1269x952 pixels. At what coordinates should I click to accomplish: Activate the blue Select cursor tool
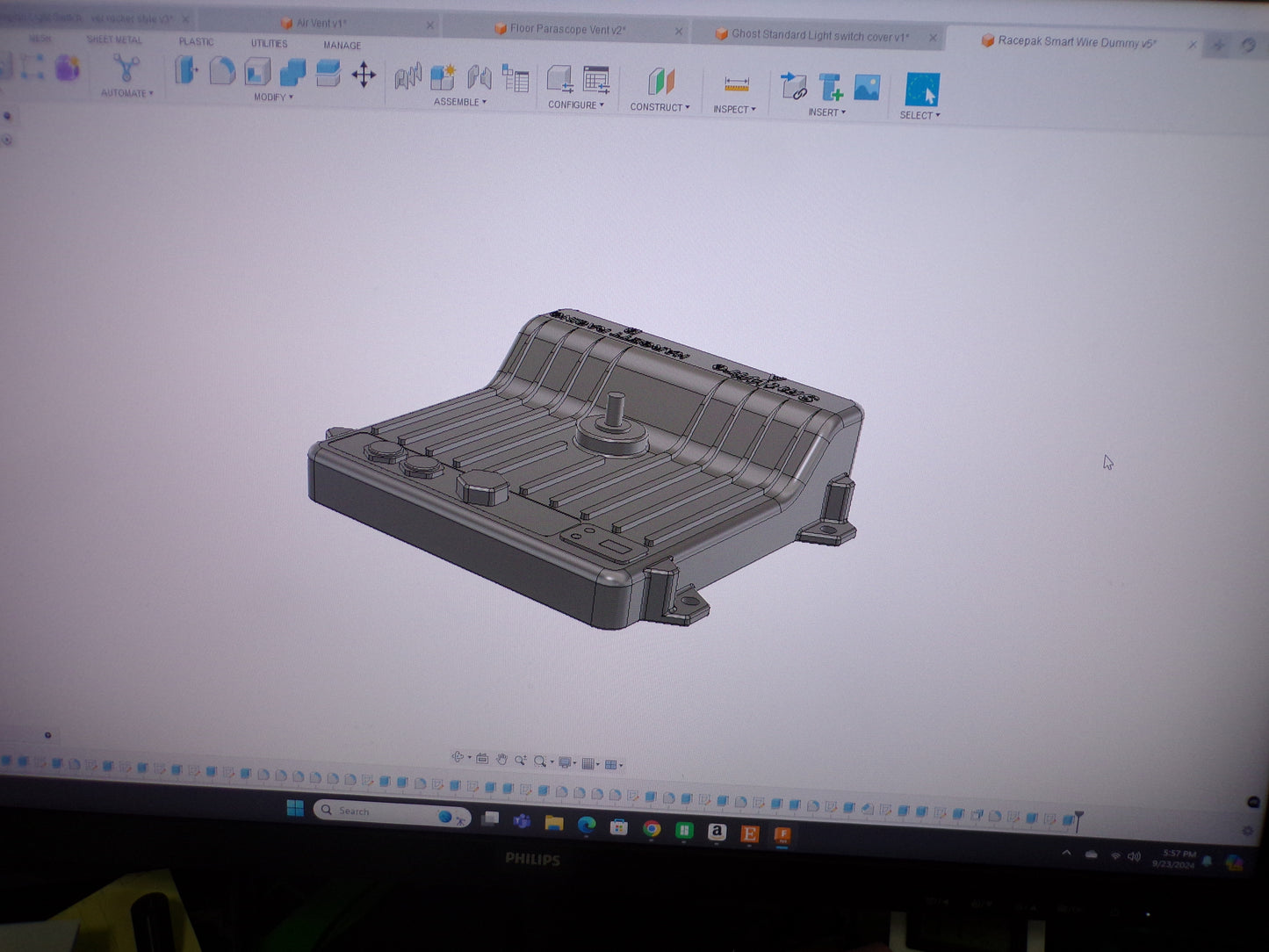coord(921,90)
